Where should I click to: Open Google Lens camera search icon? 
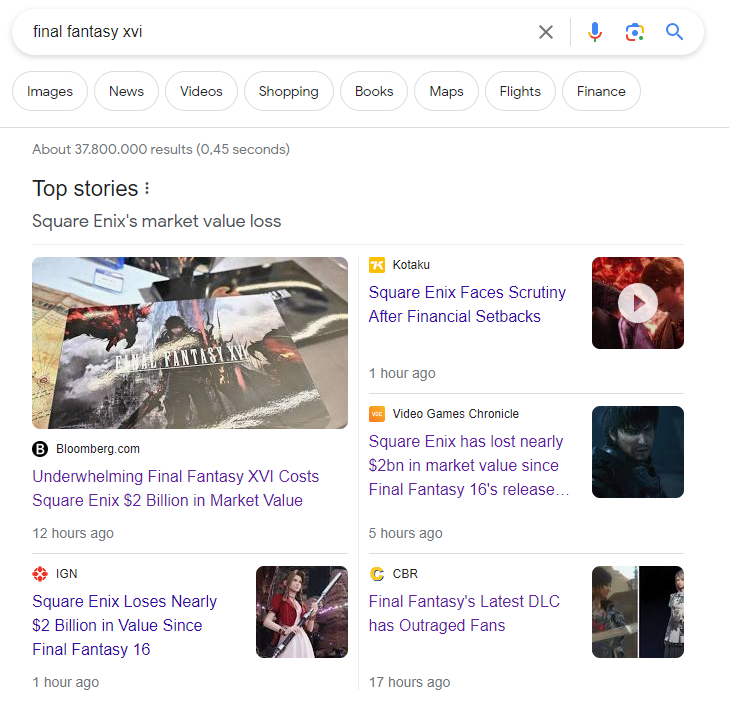click(x=635, y=32)
